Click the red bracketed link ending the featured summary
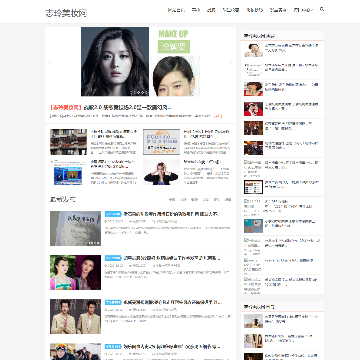This screenshot has width=360, height=360. pos(218,116)
